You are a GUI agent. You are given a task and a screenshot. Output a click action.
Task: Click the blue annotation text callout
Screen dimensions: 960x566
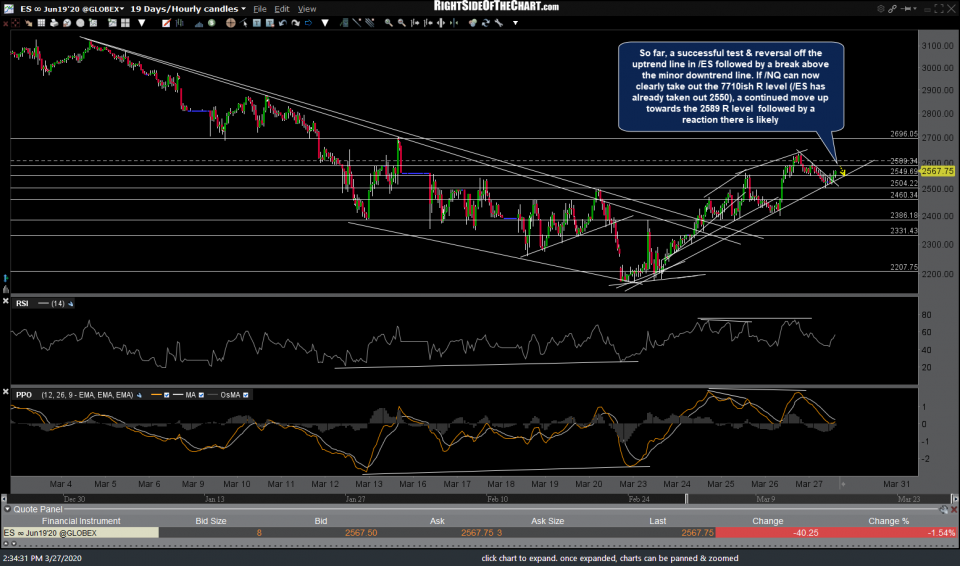[x=730, y=86]
